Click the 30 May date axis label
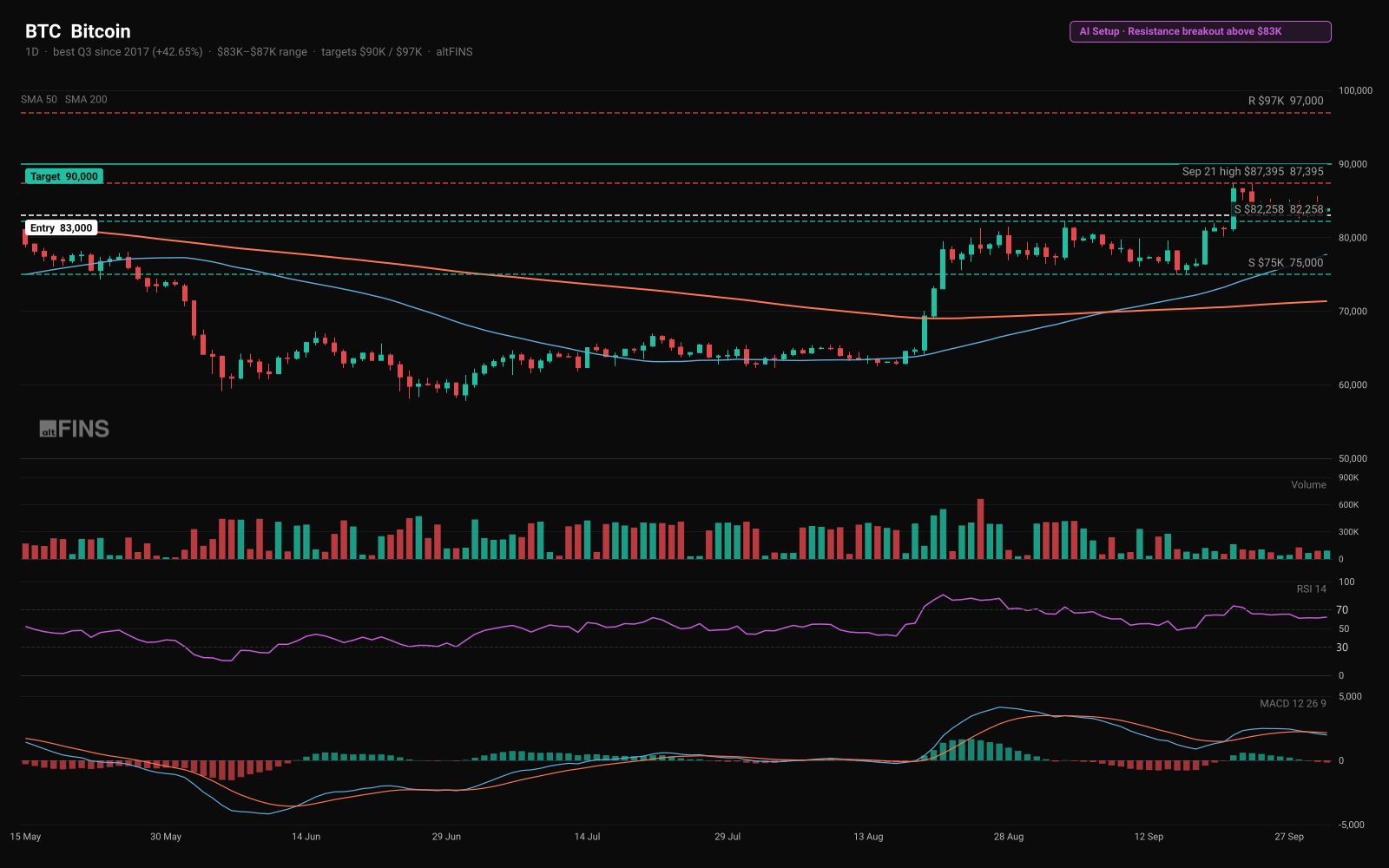 (x=166, y=837)
